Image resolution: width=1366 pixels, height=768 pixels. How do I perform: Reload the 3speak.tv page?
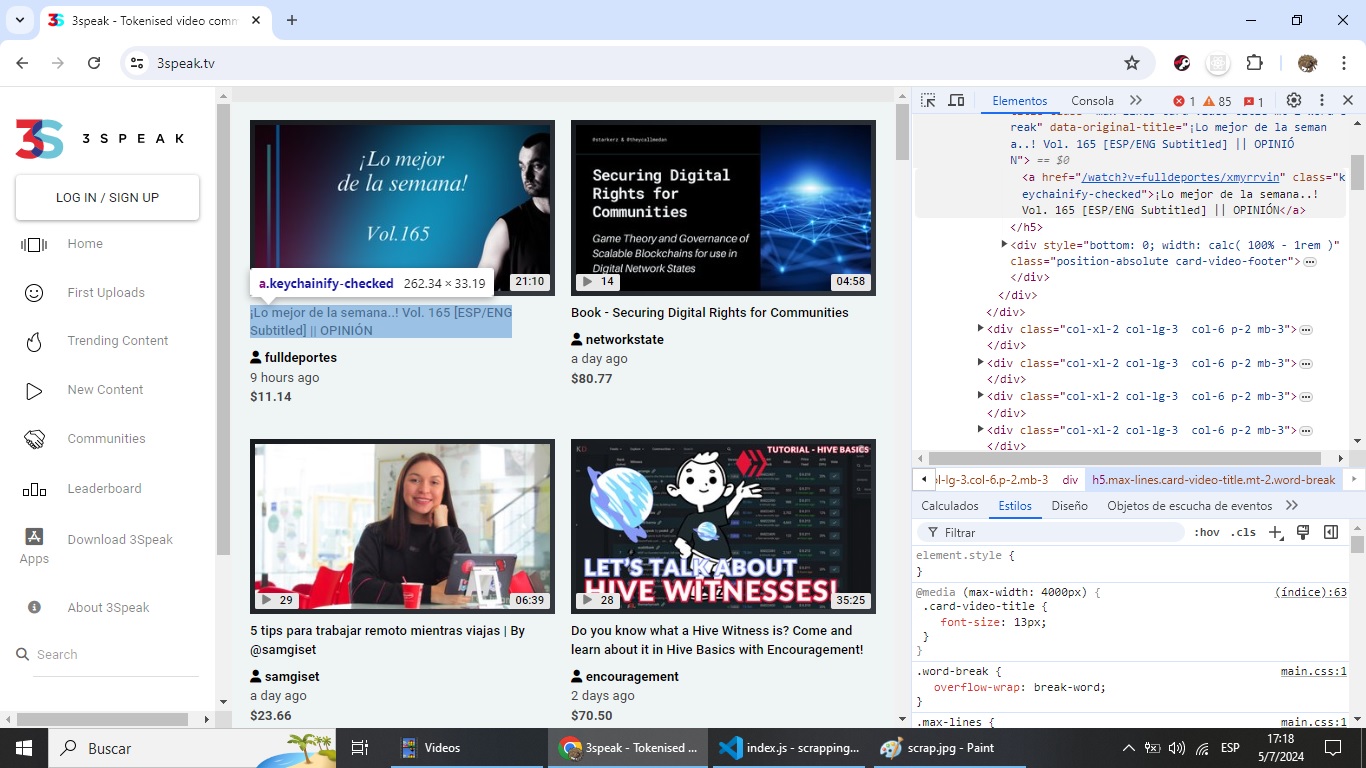point(94,63)
